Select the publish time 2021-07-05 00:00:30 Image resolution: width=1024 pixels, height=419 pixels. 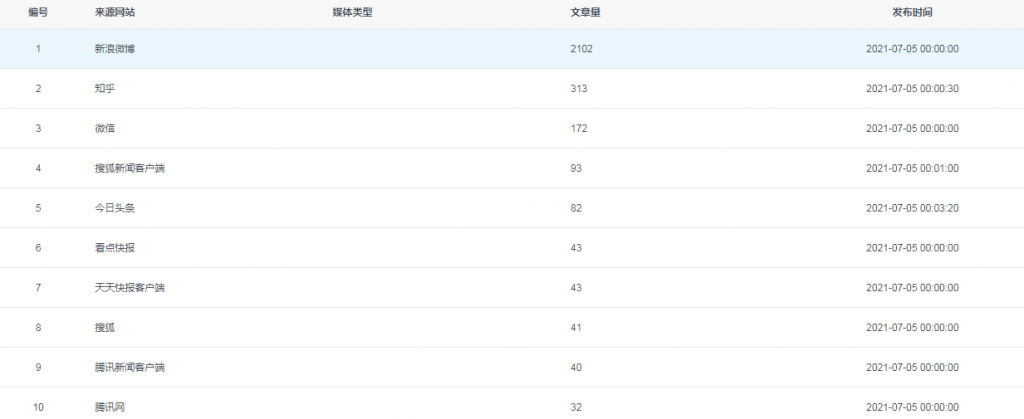[912, 89]
